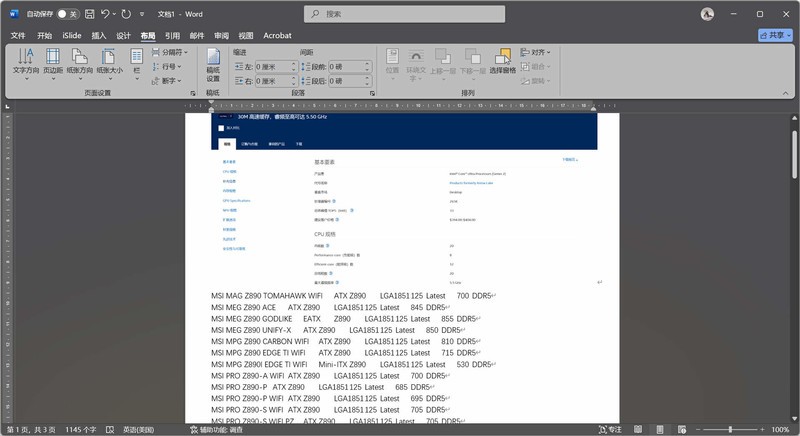
Task: Open the 组合 group dropdown
Action: [x=536, y=66]
